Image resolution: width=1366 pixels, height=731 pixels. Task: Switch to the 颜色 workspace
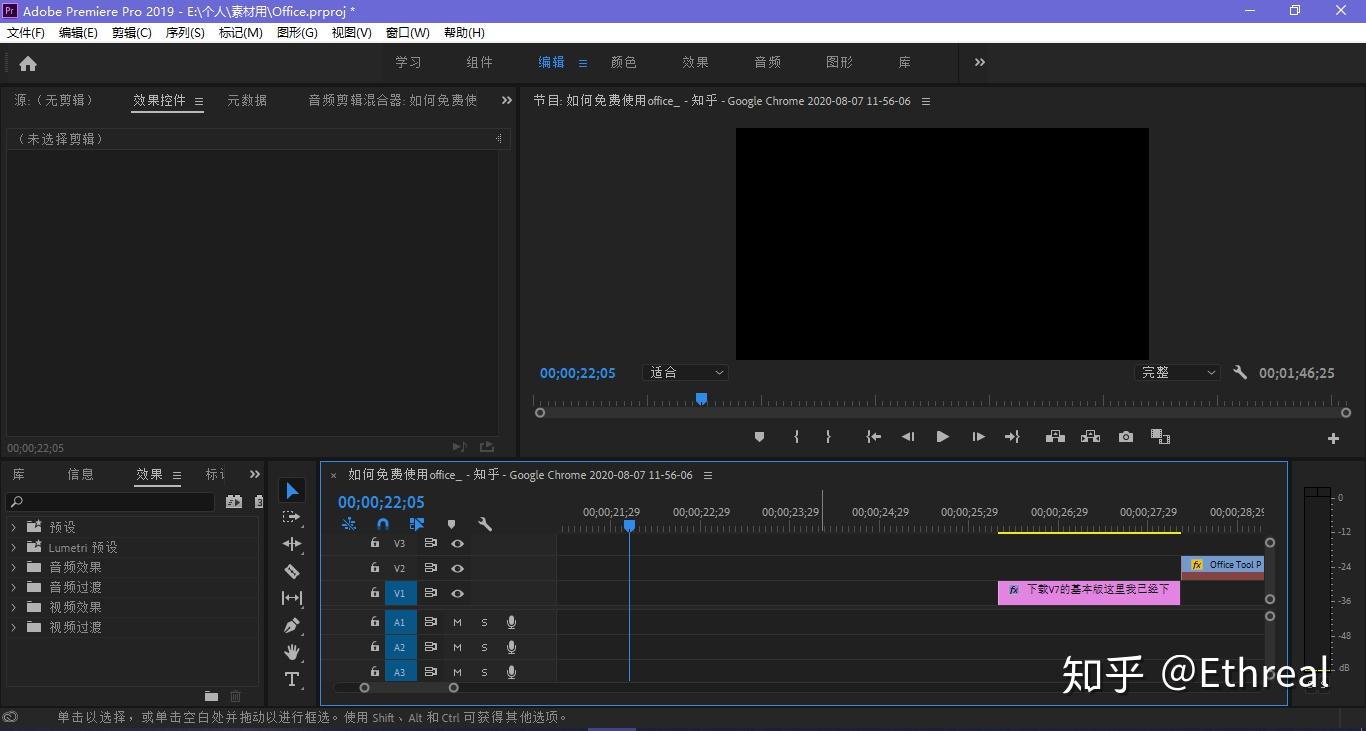click(624, 62)
